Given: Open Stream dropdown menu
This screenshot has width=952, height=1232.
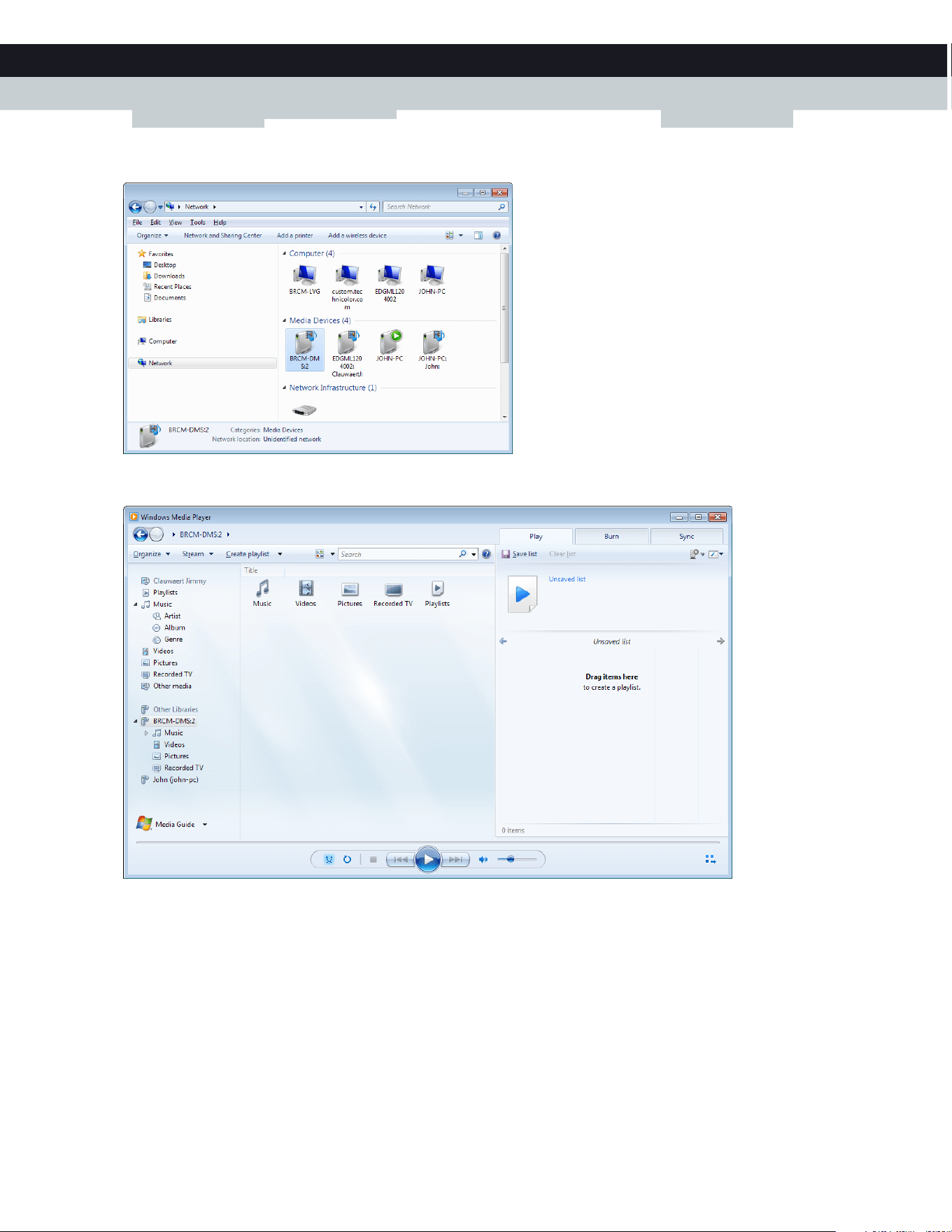Looking at the screenshot, I should point(198,554).
